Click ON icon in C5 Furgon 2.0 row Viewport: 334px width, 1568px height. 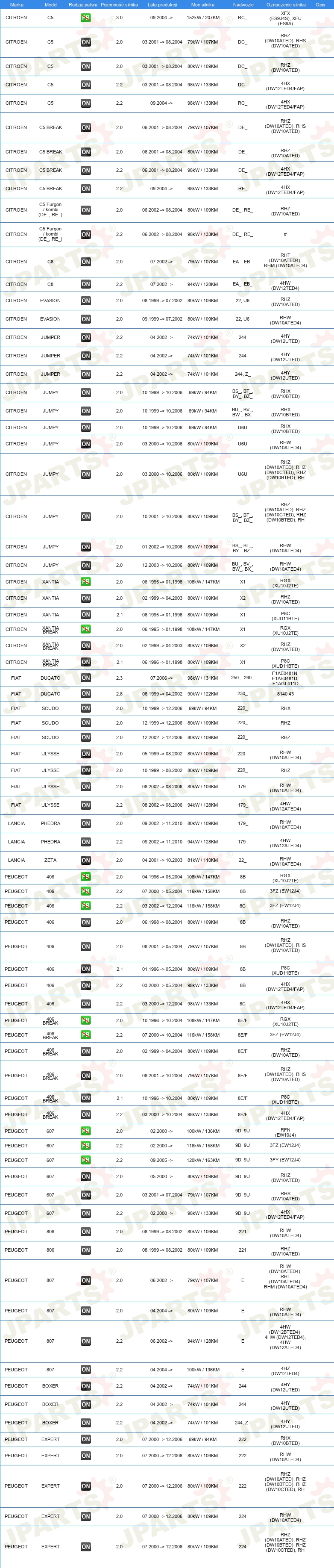86,210
